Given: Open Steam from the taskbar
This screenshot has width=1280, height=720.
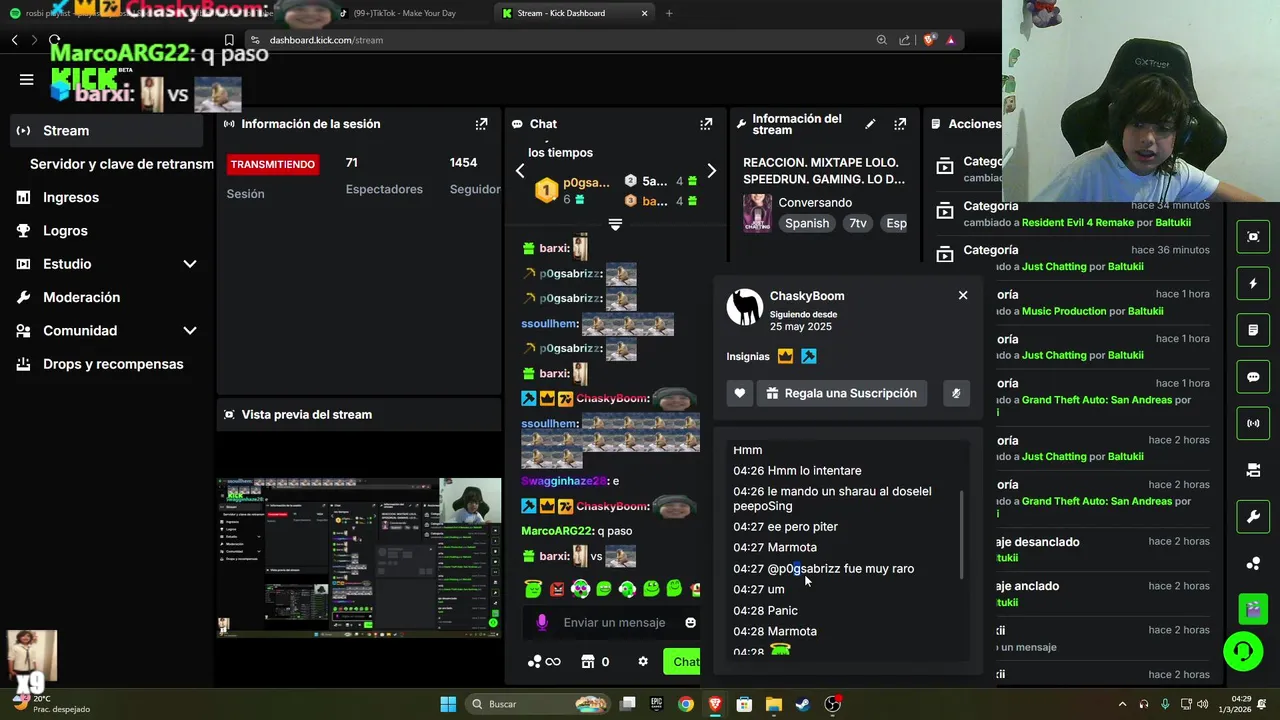Looking at the screenshot, I should coord(802,704).
